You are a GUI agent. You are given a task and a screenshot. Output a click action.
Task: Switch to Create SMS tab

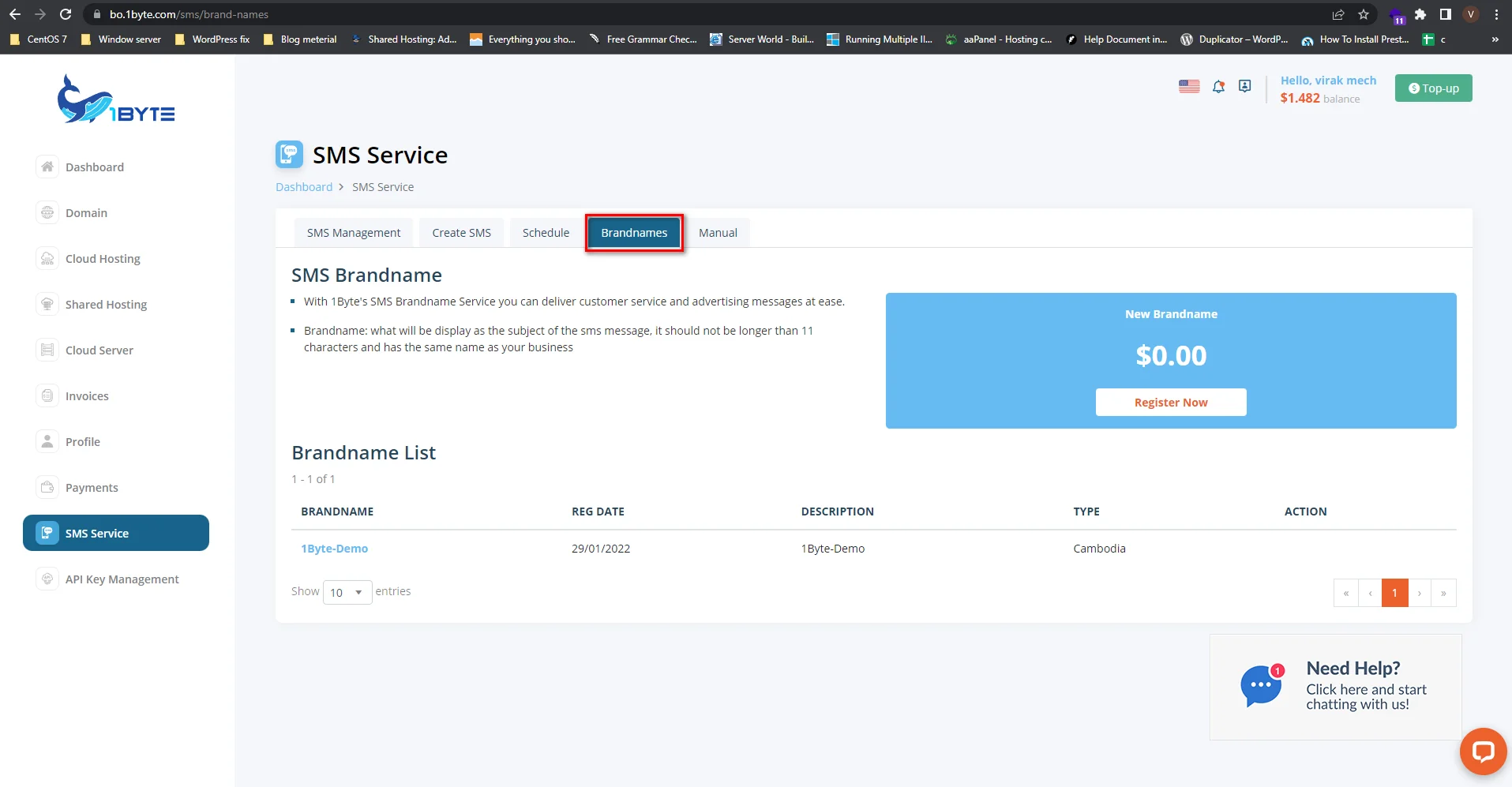[x=462, y=233]
